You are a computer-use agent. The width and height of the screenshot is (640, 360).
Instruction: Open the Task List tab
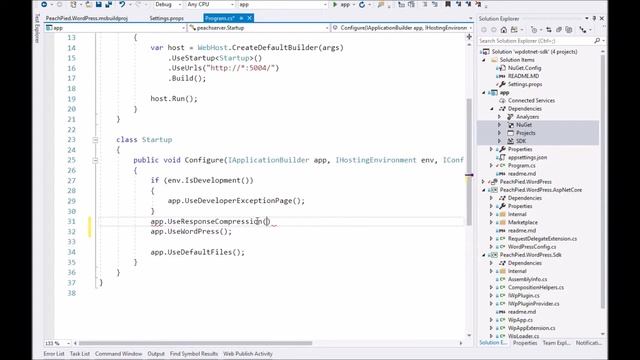click(x=80, y=354)
